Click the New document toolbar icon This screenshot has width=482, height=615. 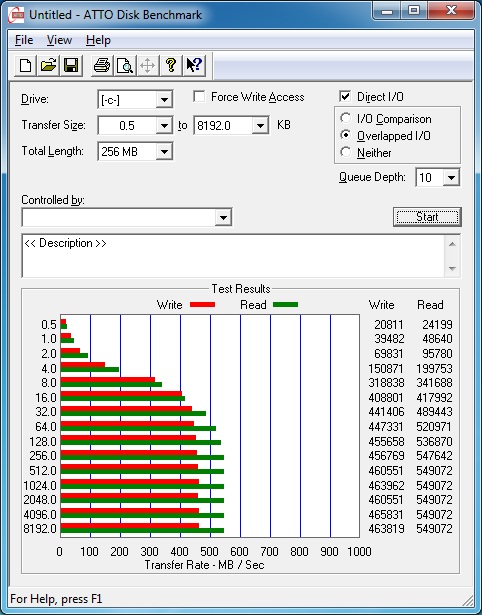tap(25, 66)
